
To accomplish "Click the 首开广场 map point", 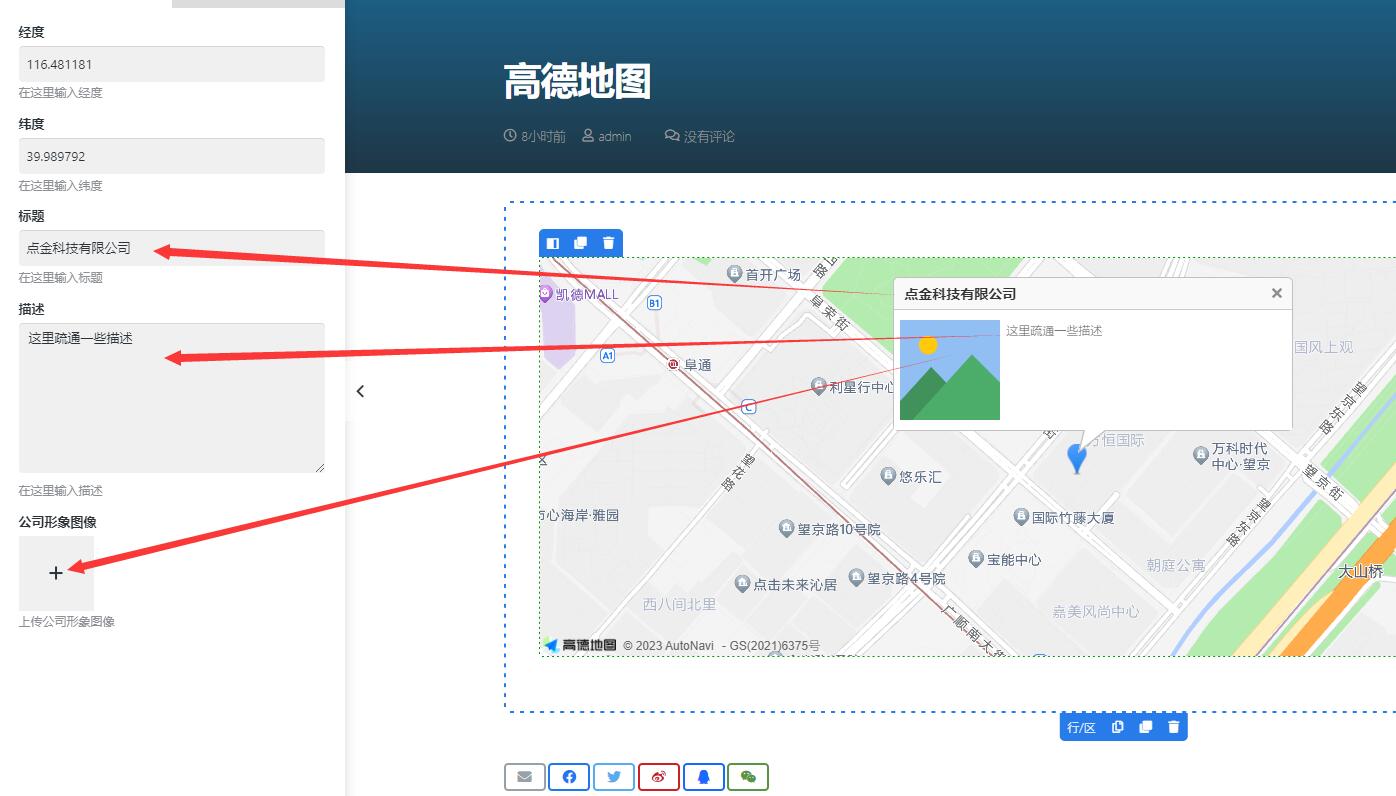I will [x=764, y=274].
